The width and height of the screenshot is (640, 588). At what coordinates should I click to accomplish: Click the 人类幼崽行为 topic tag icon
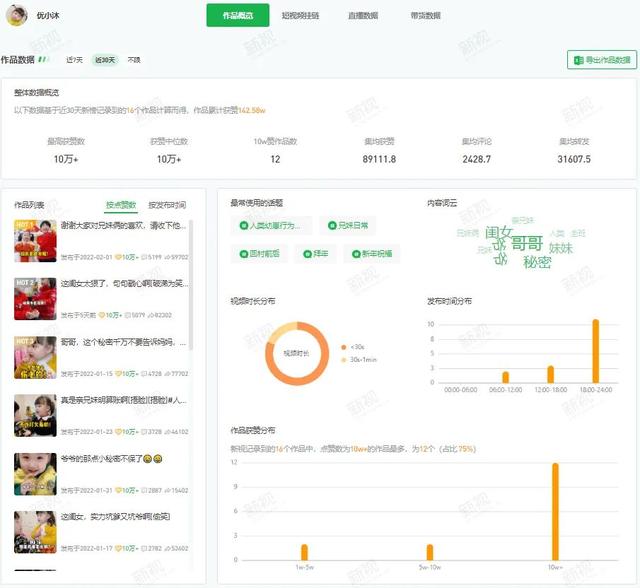[244, 225]
